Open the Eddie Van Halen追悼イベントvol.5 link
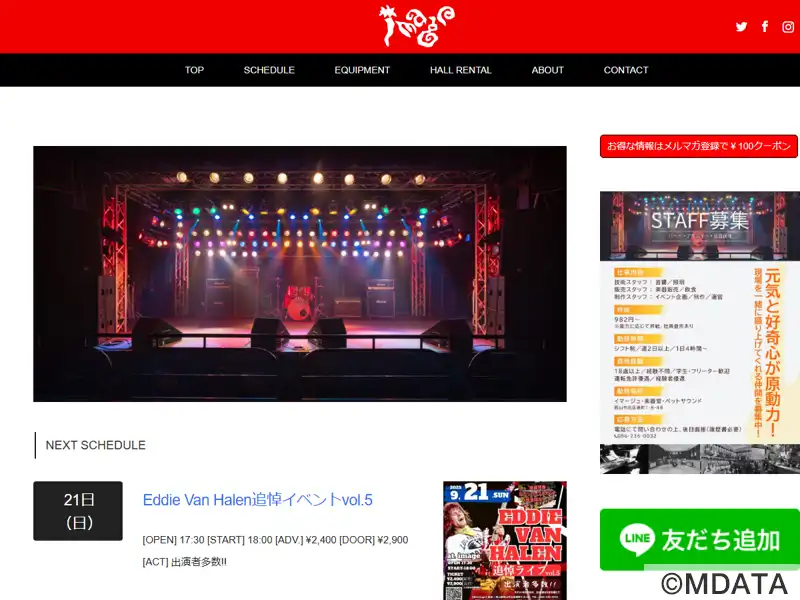 click(x=258, y=499)
